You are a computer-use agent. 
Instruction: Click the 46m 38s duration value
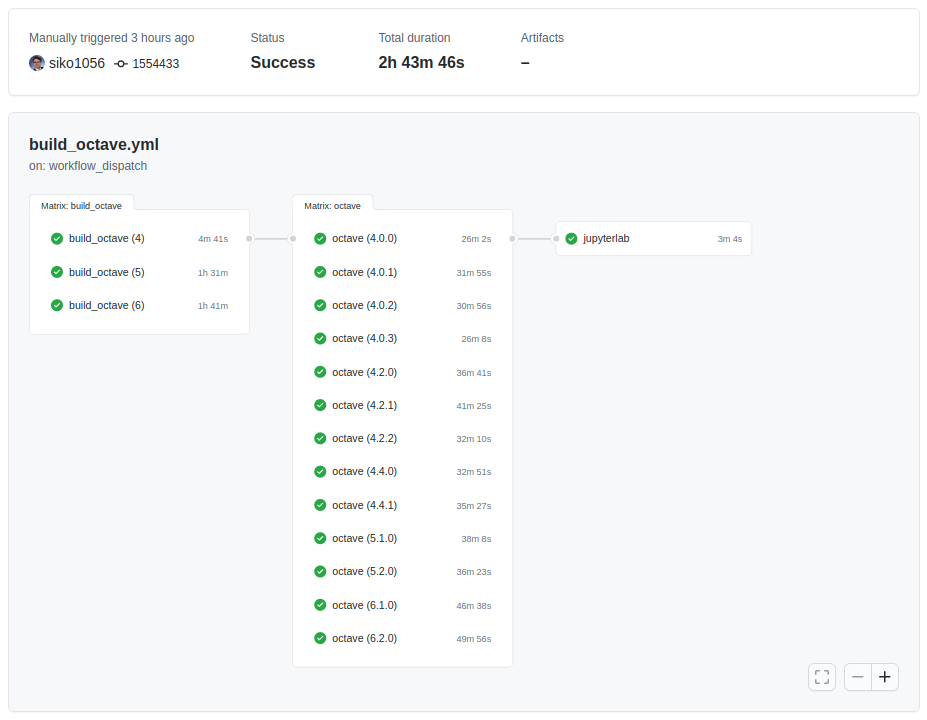point(474,605)
